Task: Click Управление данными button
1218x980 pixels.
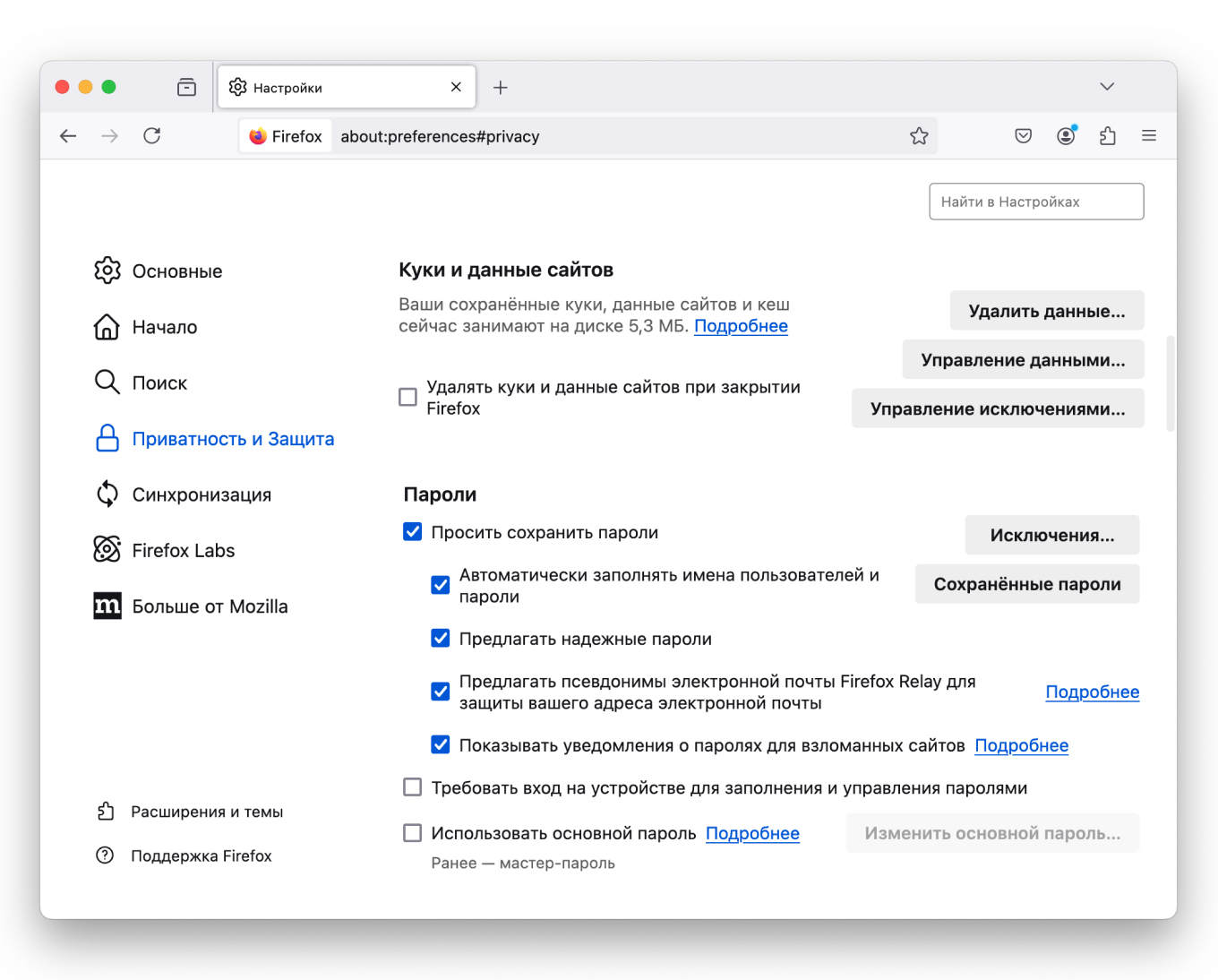Action: pos(1022,359)
